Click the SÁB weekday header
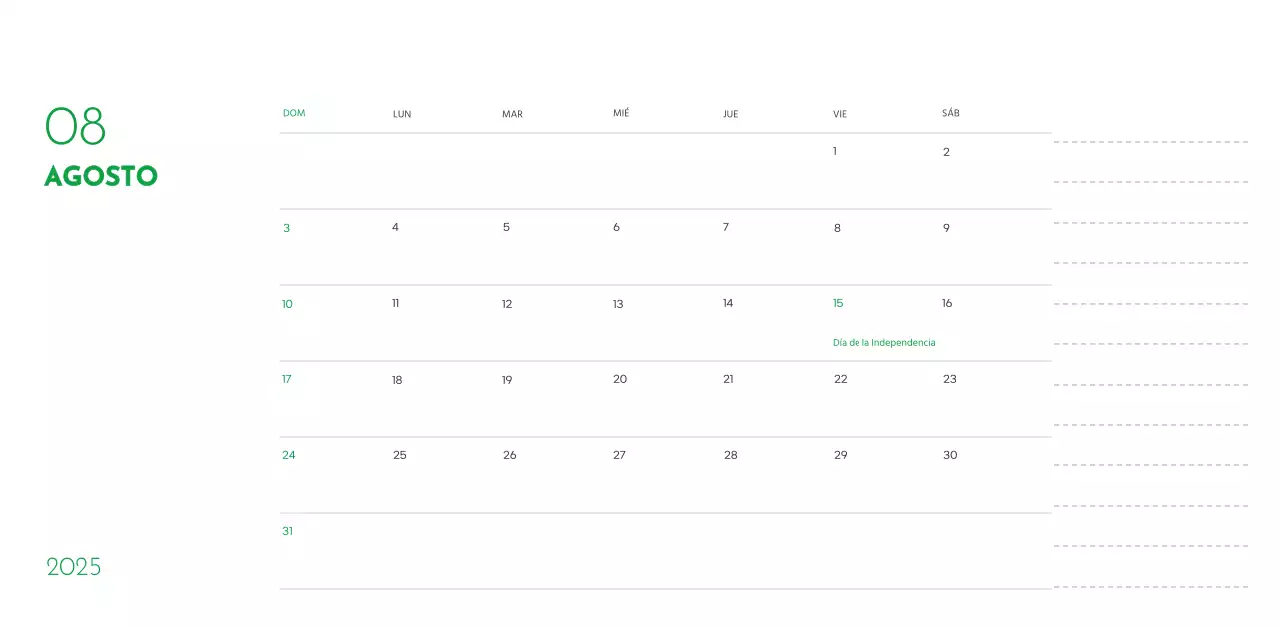Viewport: 1280px width, 627px height. tap(950, 113)
